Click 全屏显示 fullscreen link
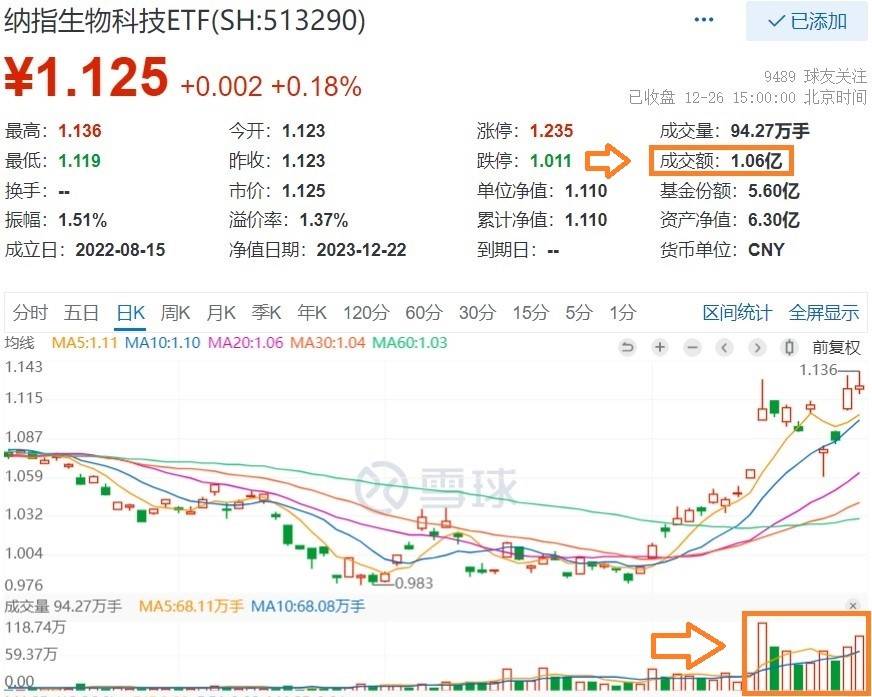Image resolution: width=872 pixels, height=697 pixels. pos(824,313)
